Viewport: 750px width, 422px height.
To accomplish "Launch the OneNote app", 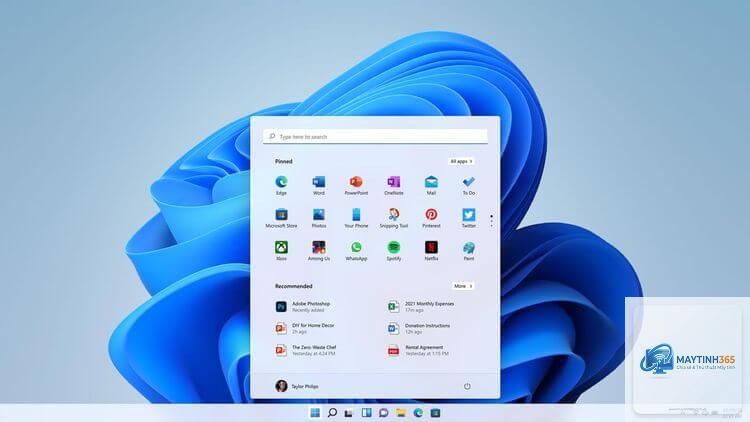I will point(394,185).
